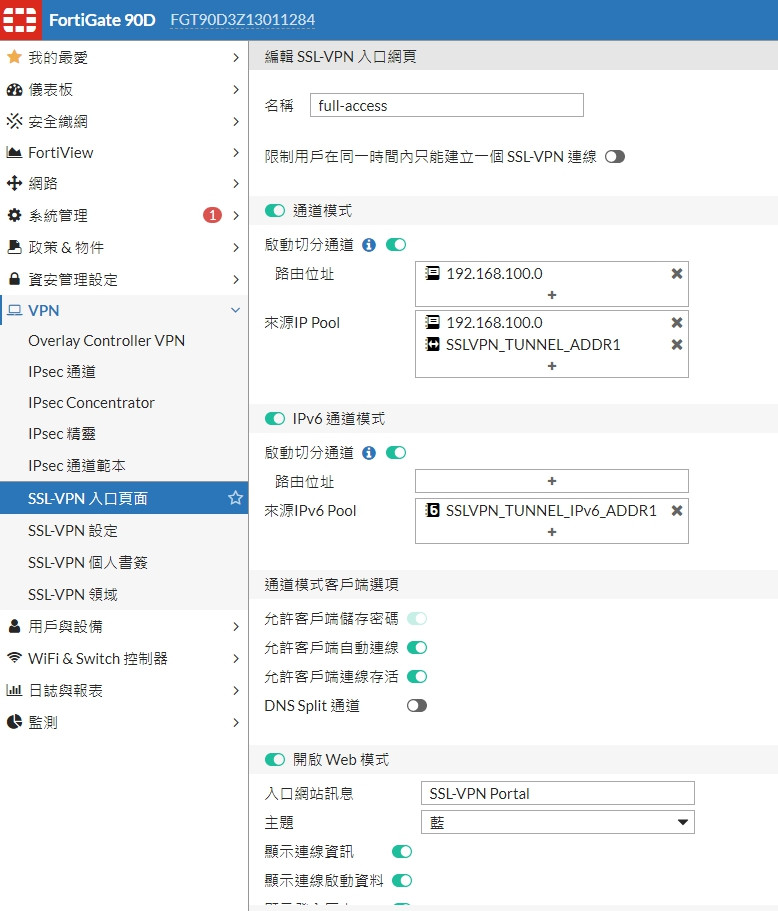Expand 安全織網 menu chevron
Viewport: 778px width, 911px height.
pos(235,121)
